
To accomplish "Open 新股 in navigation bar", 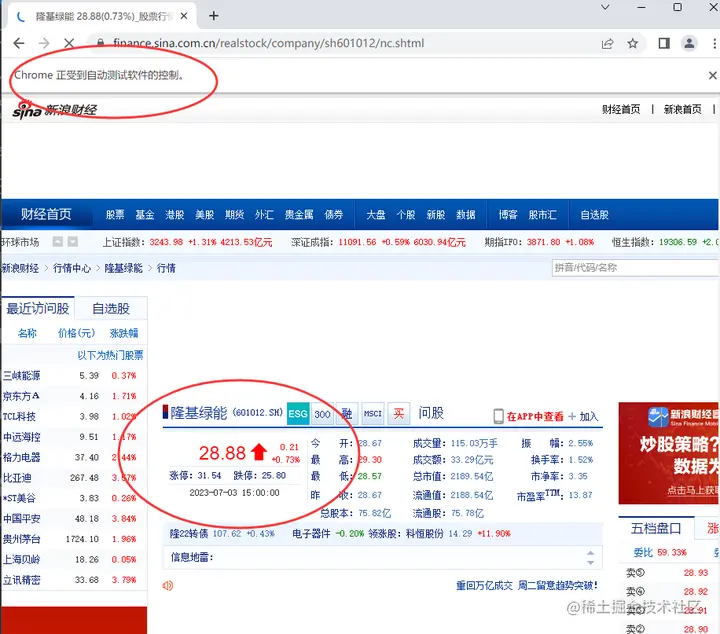I will 436,214.
